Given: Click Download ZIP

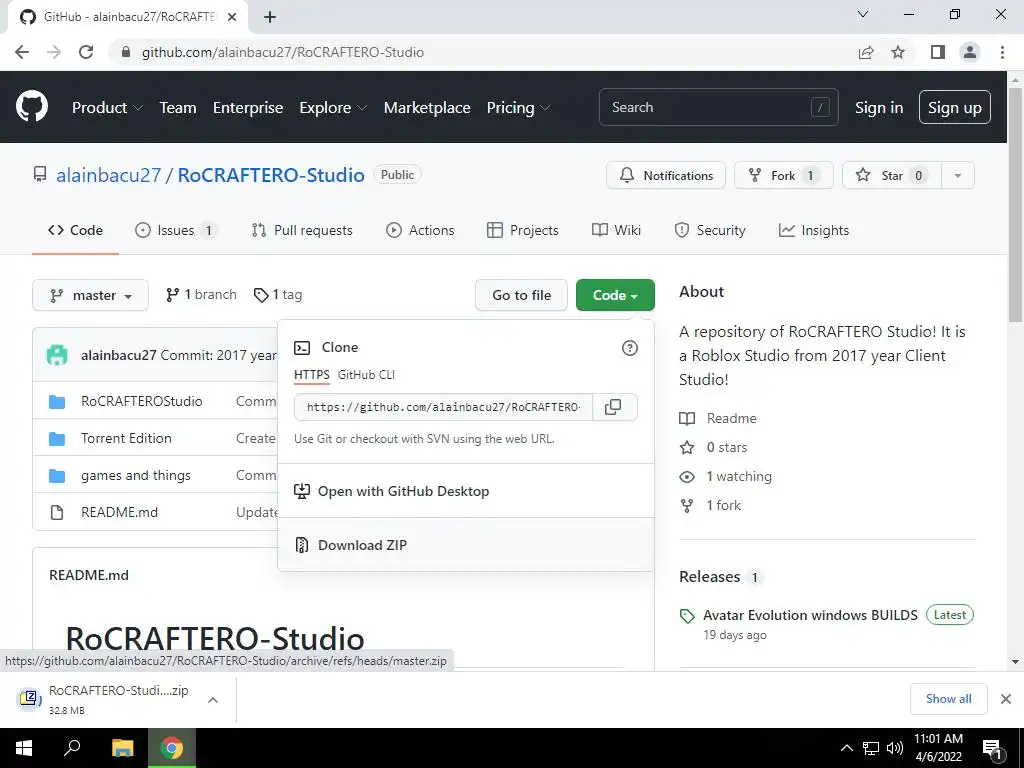Looking at the screenshot, I should click(x=466, y=545).
